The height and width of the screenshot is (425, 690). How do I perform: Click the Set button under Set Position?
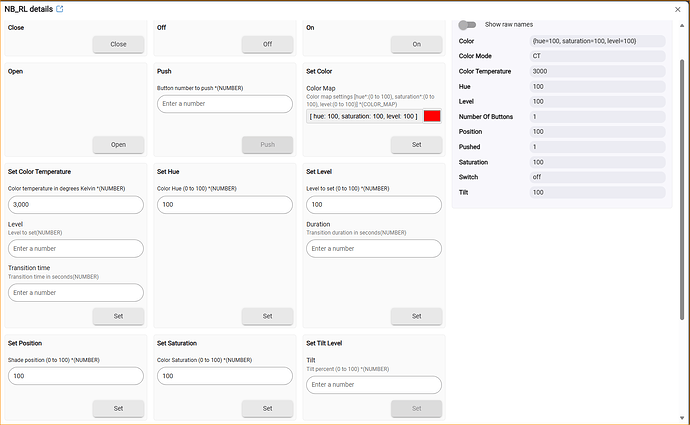point(118,408)
